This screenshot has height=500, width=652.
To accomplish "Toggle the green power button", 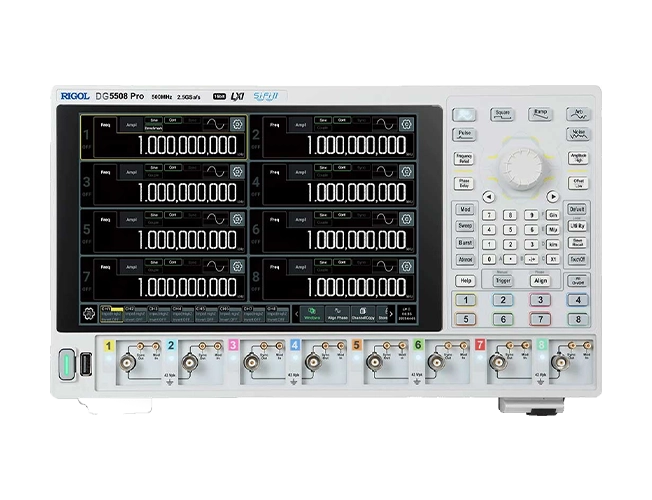I will 67,364.
